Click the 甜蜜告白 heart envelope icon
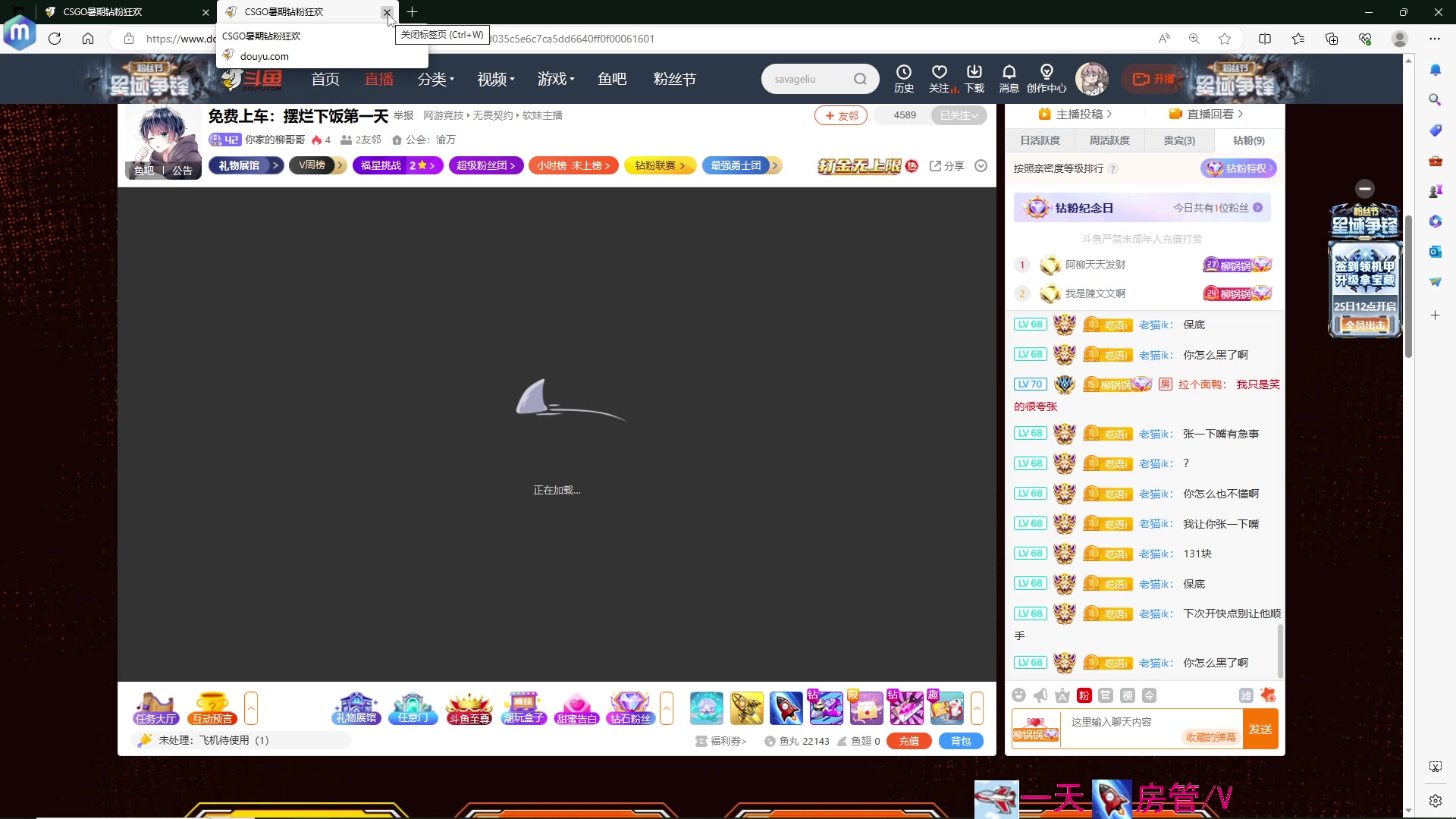The height and width of the screenshot is (819, 1456). tap(576, 708)
